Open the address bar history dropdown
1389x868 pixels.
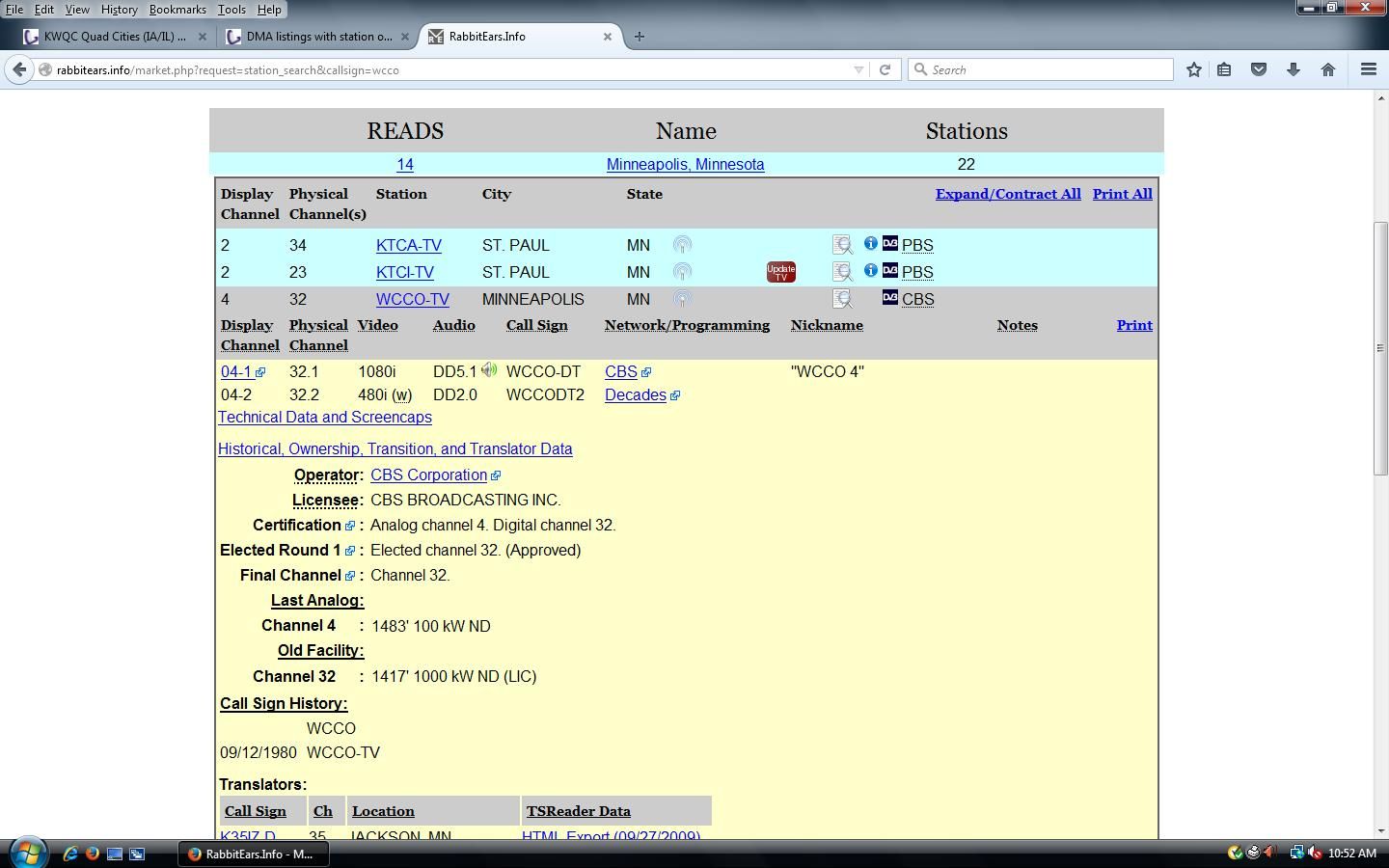coord(858,69)
